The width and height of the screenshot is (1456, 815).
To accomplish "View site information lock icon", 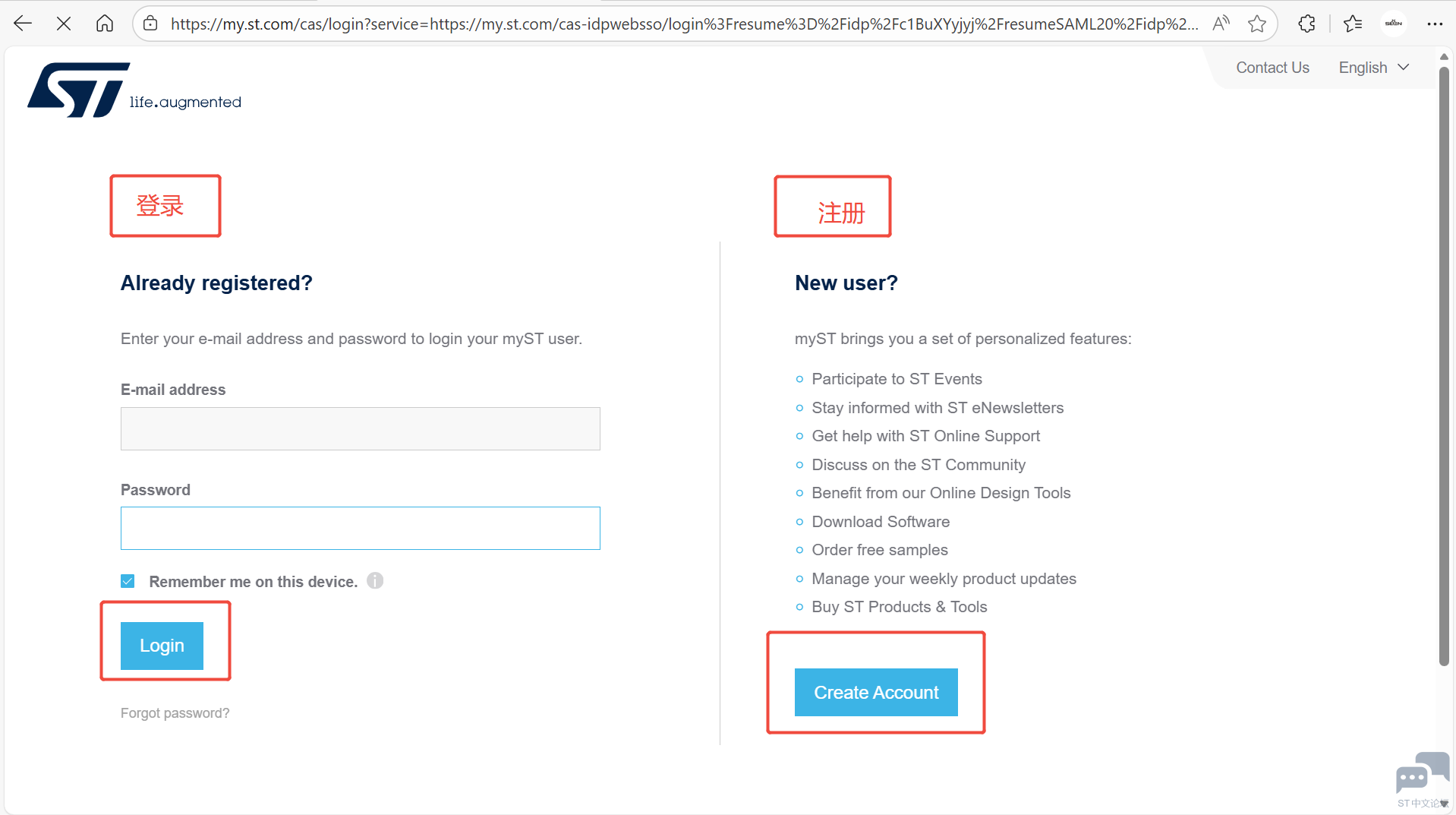I will click(151, 24).
